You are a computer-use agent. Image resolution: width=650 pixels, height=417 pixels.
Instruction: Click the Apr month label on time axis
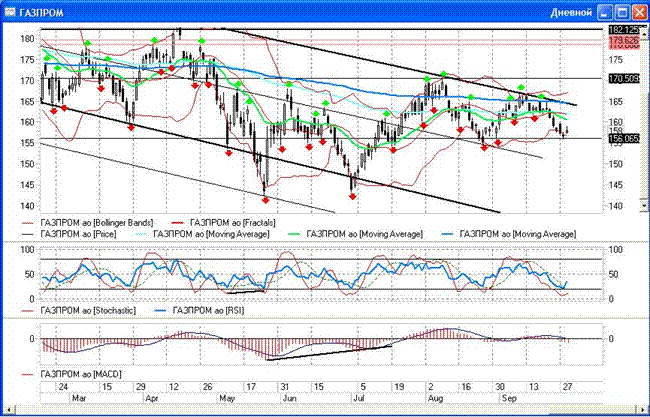click(152, 398)
